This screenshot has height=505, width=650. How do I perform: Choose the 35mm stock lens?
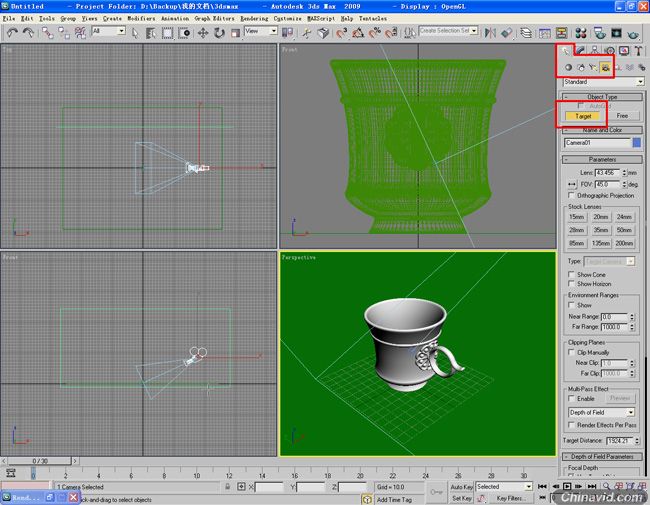tap(601, 230)
